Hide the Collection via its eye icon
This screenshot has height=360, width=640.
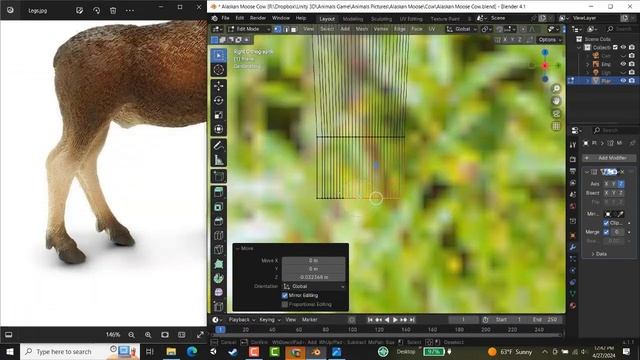point(623,47)
